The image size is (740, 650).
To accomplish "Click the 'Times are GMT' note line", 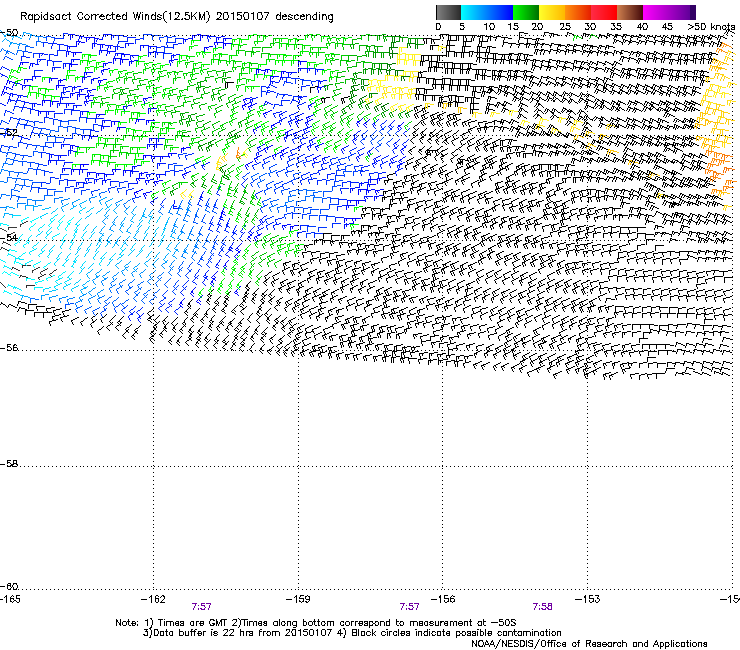I will pyautogui.click(x=316, y=623).
